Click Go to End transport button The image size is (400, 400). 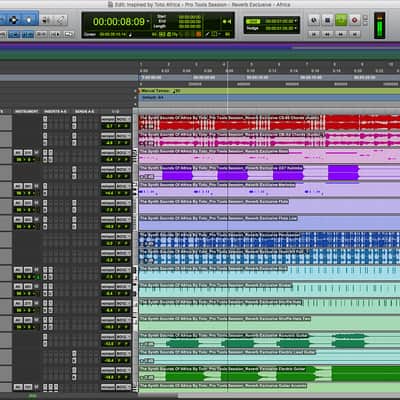355,34
